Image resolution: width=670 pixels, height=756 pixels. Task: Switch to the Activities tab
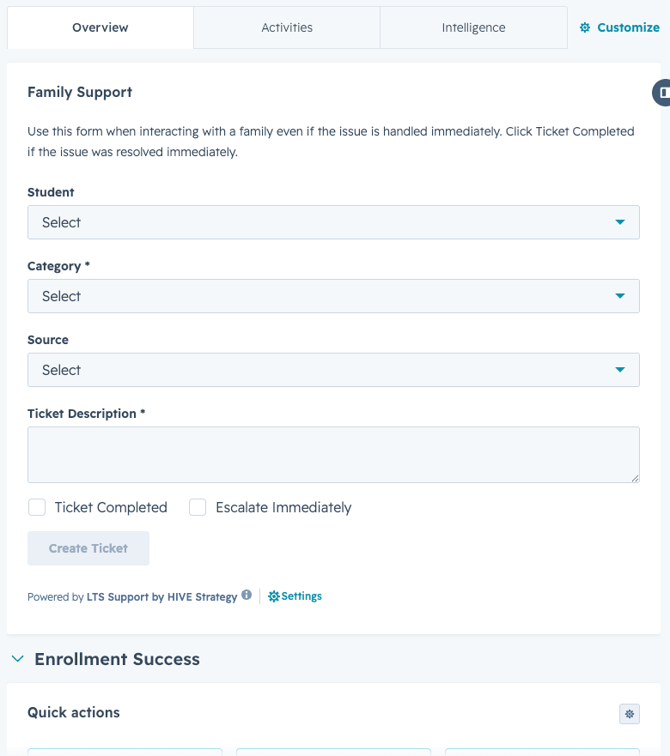coord(287,27)
